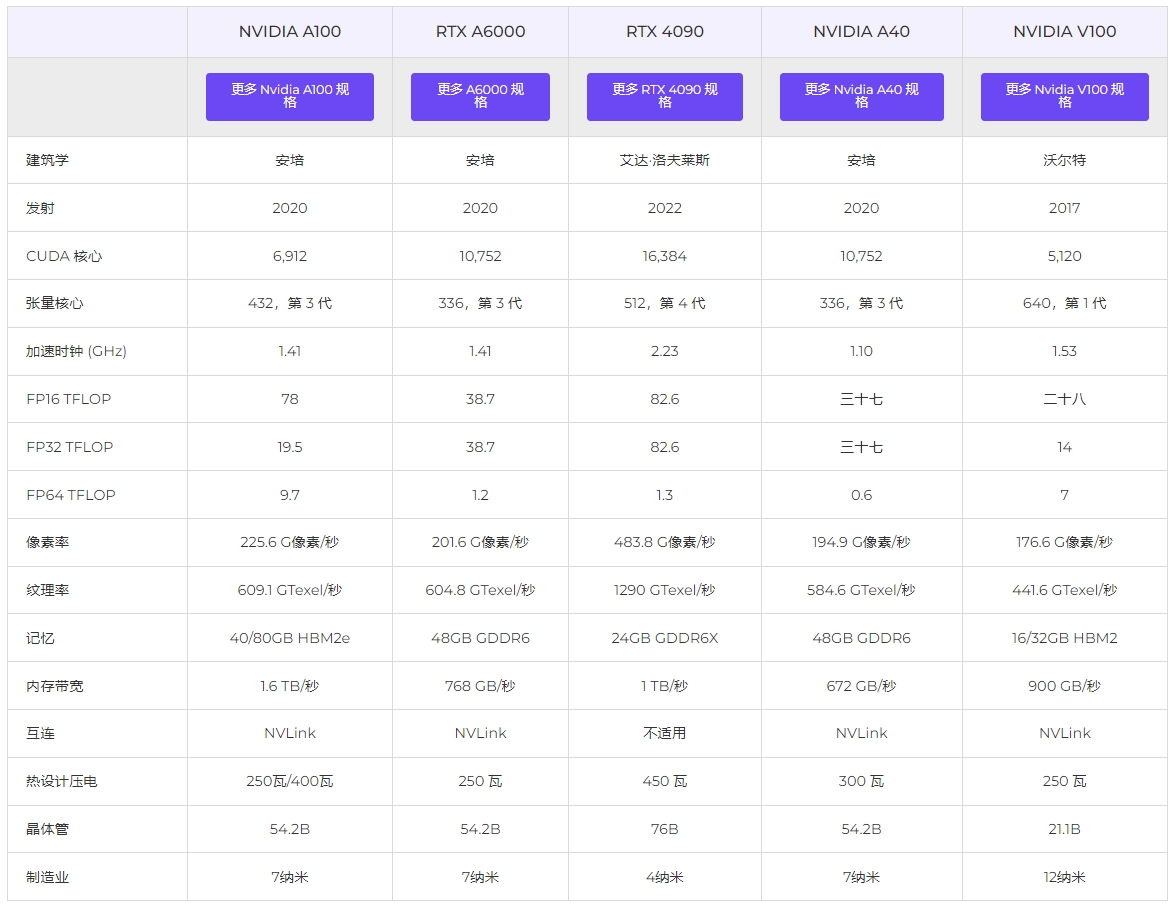Open the 更多 A6000 规格 link
Image resolution: width=1175 pixels, height=904 pixels.
click(x=480, y=96)
